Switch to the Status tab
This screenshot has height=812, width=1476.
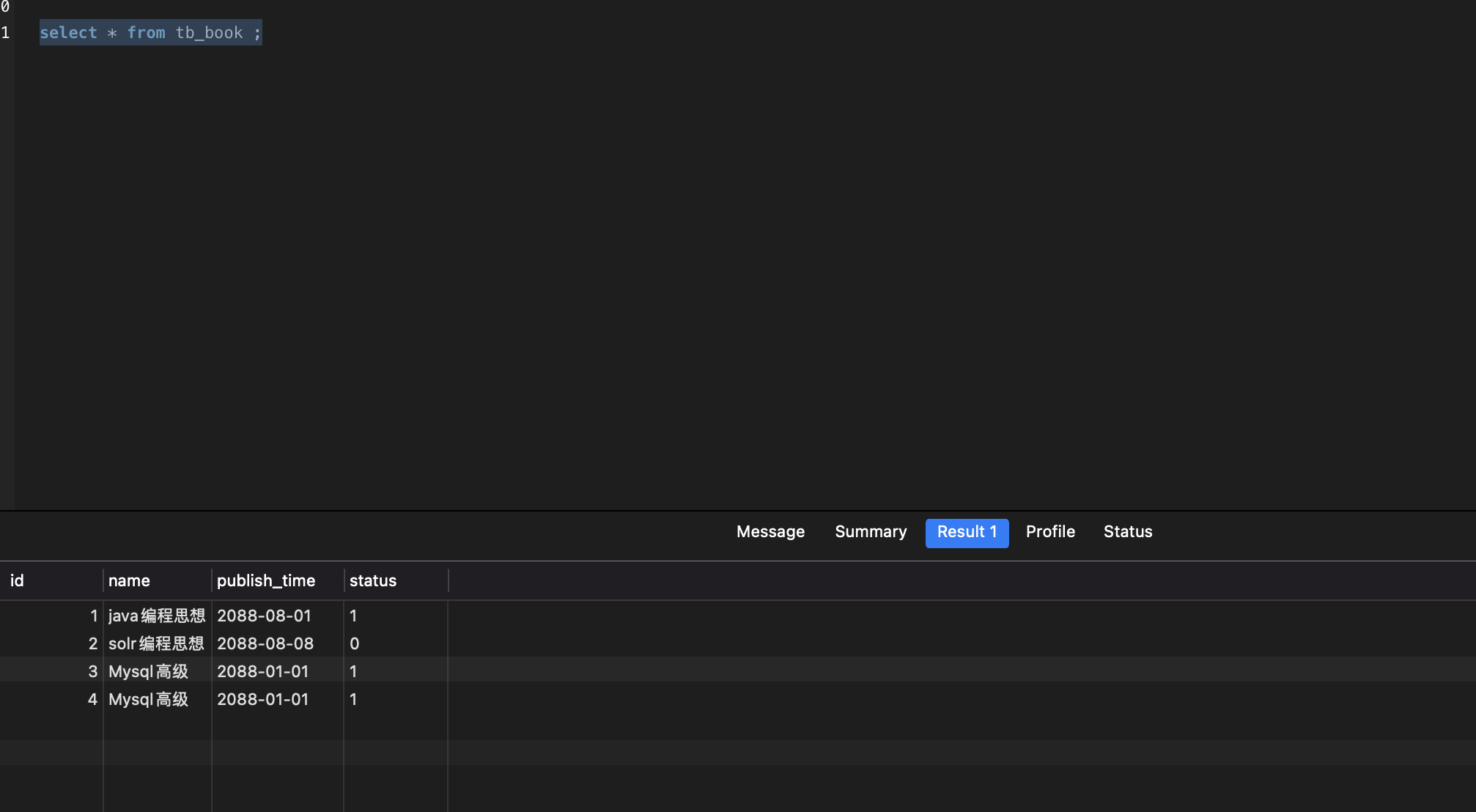[1128, 532]
